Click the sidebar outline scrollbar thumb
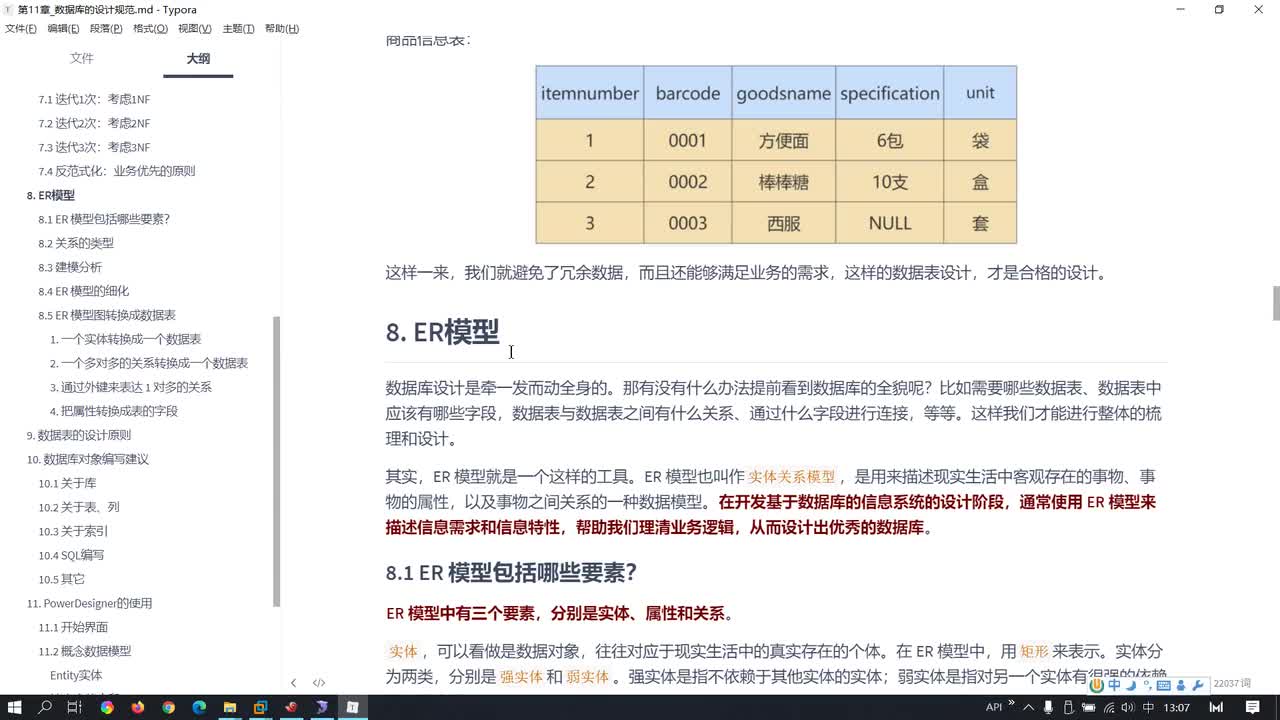The image size is (1280, 720). point(276,461)
